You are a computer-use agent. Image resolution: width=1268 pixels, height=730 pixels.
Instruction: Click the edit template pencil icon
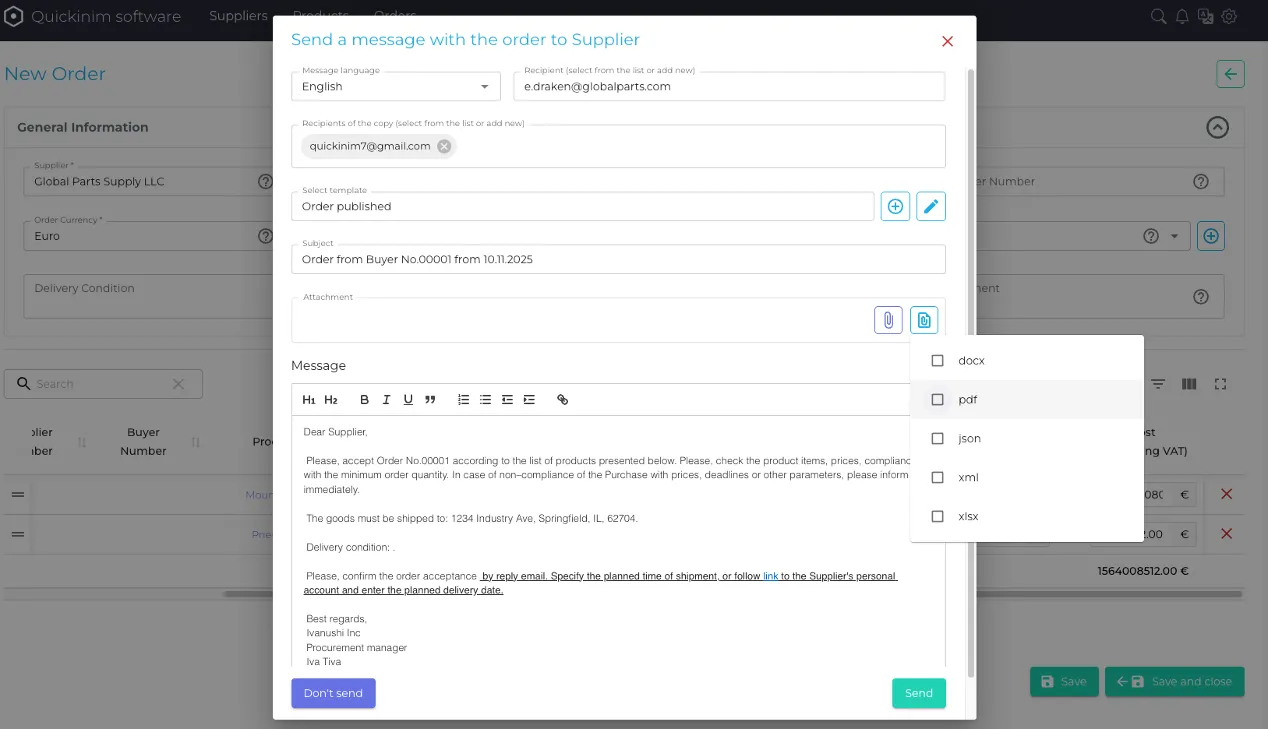click(931, 206)
